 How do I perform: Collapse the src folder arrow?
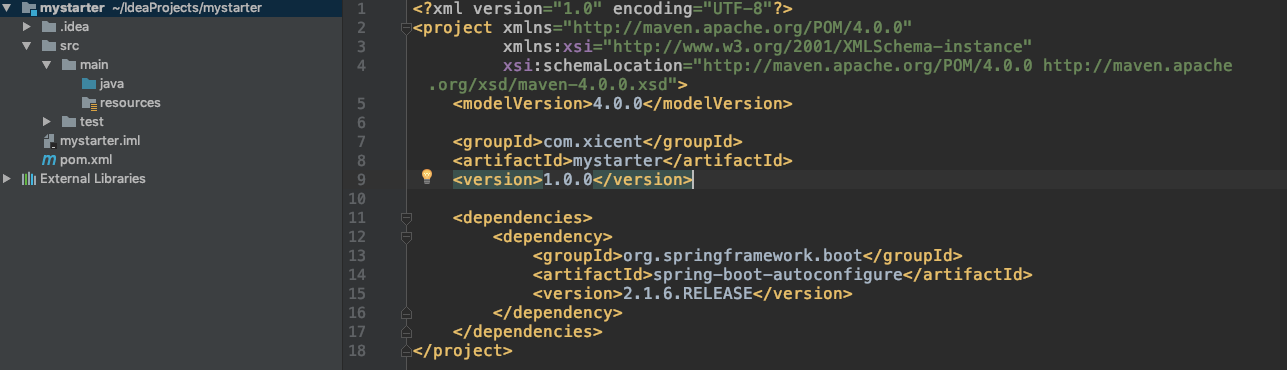tap(28, 46)
